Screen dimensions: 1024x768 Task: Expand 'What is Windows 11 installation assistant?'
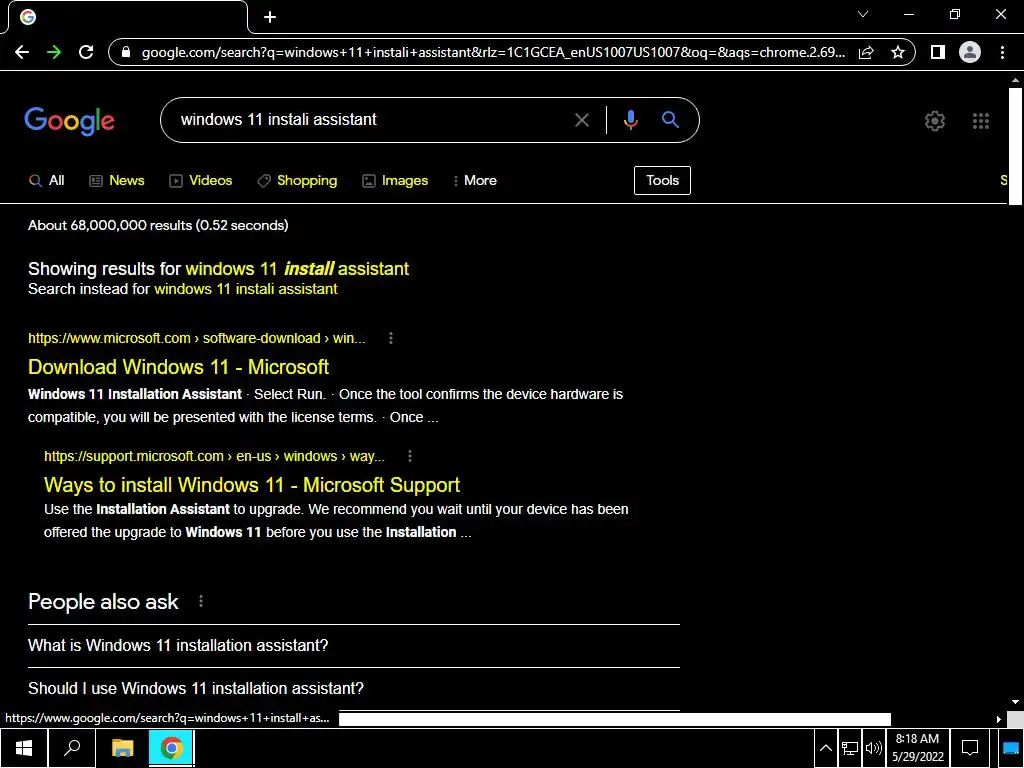[353, 646]
